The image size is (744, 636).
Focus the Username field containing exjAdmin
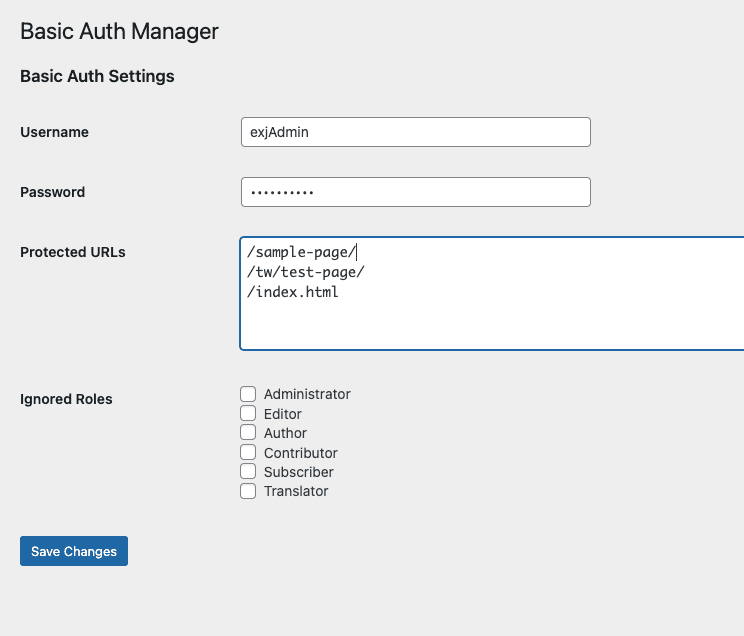(x=415, y=132)
